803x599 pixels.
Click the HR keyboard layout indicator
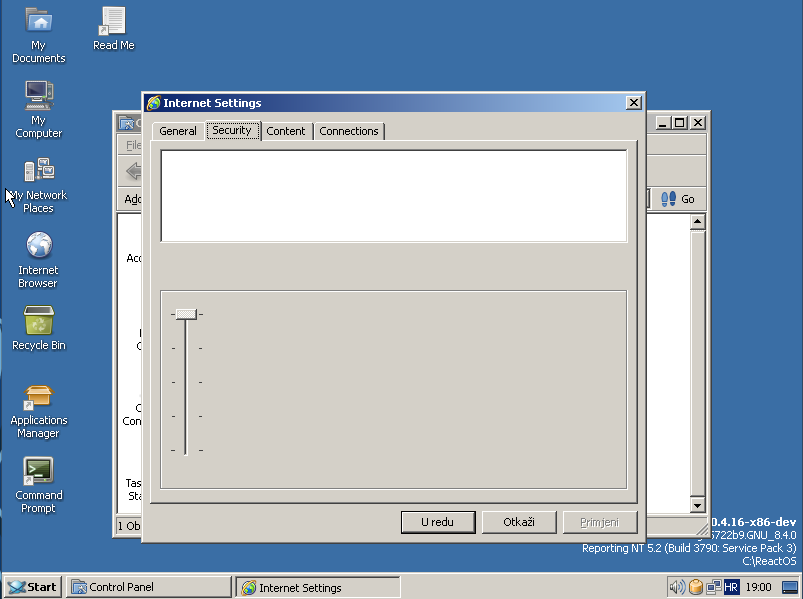point(731,587)
